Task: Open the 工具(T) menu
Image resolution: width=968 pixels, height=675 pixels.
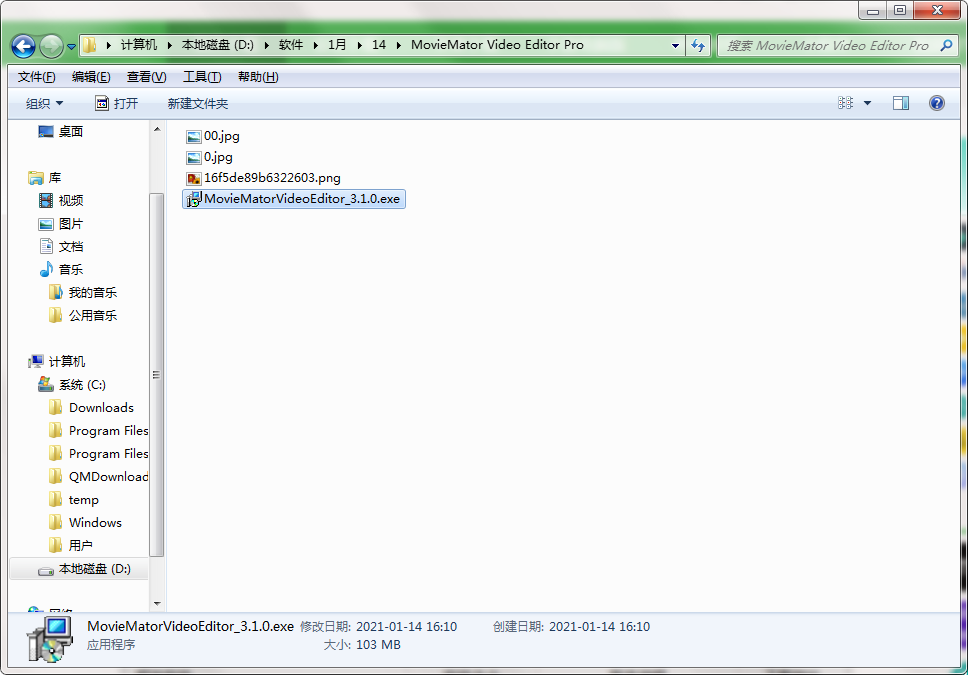Action: point(202,77)
